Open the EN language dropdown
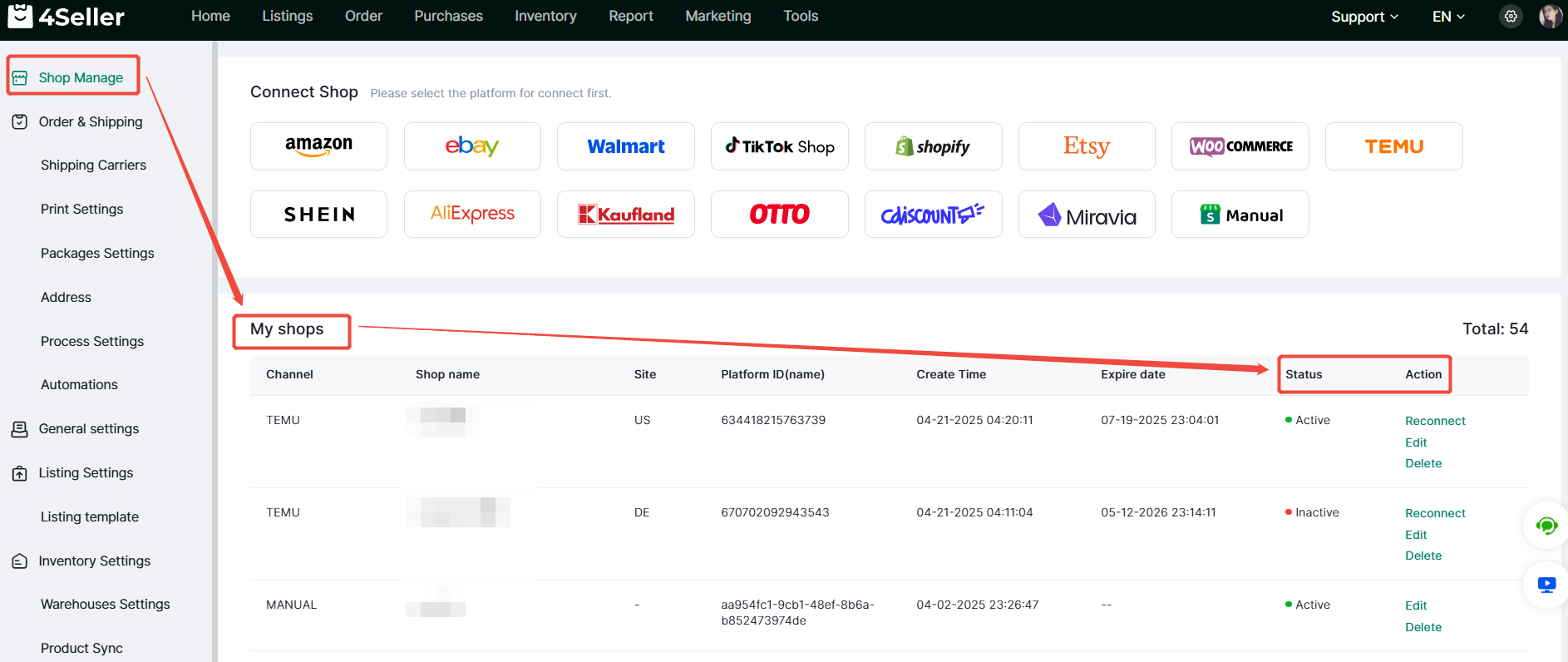 tap(1448, 17)
